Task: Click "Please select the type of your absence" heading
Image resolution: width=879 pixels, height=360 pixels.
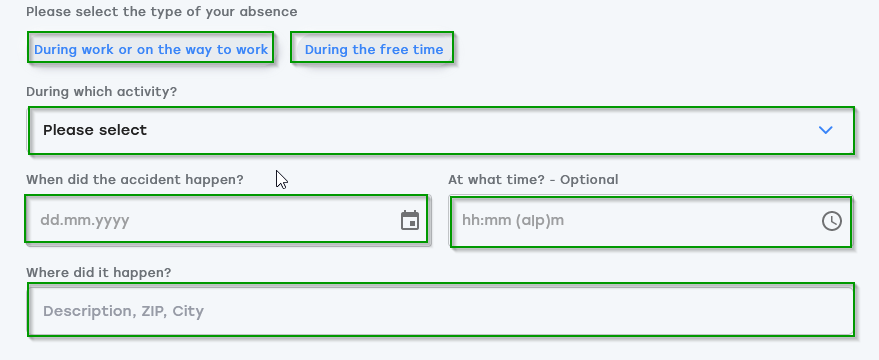Action: point(162,12)
